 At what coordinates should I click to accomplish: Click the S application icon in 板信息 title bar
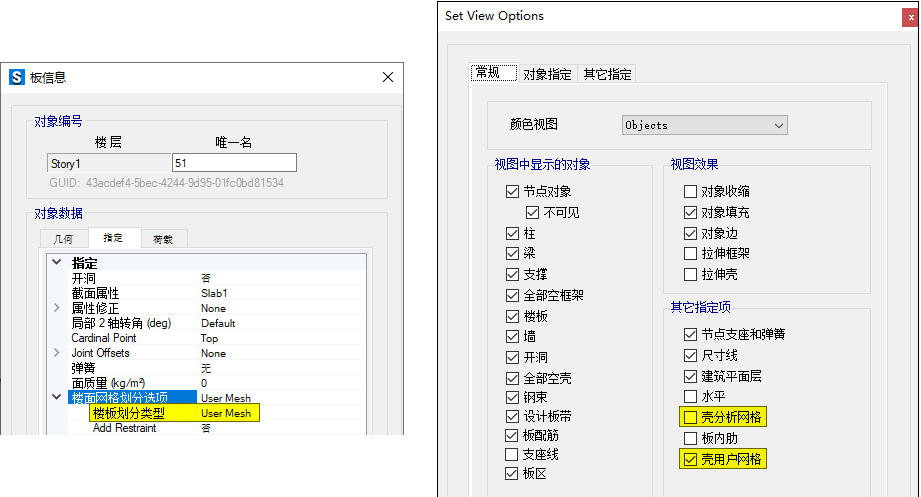(x=17, y=77)
